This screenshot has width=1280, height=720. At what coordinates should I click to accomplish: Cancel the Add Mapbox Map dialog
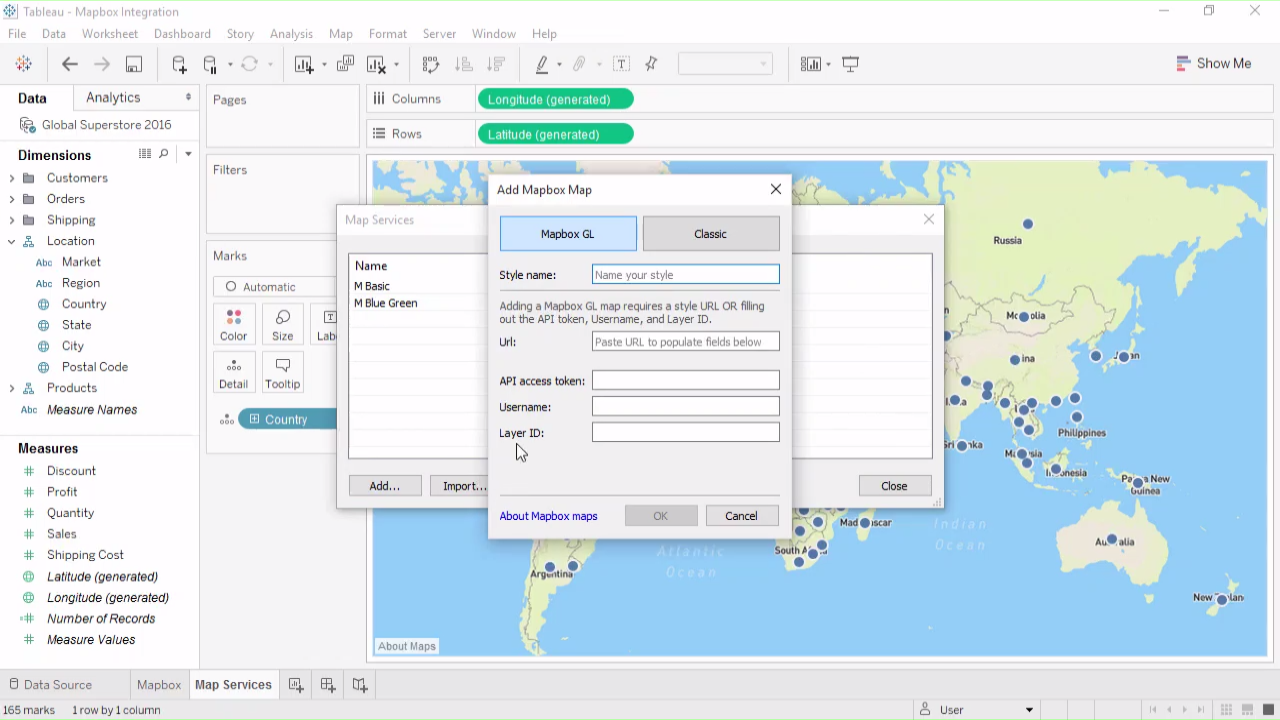point(741,516)
